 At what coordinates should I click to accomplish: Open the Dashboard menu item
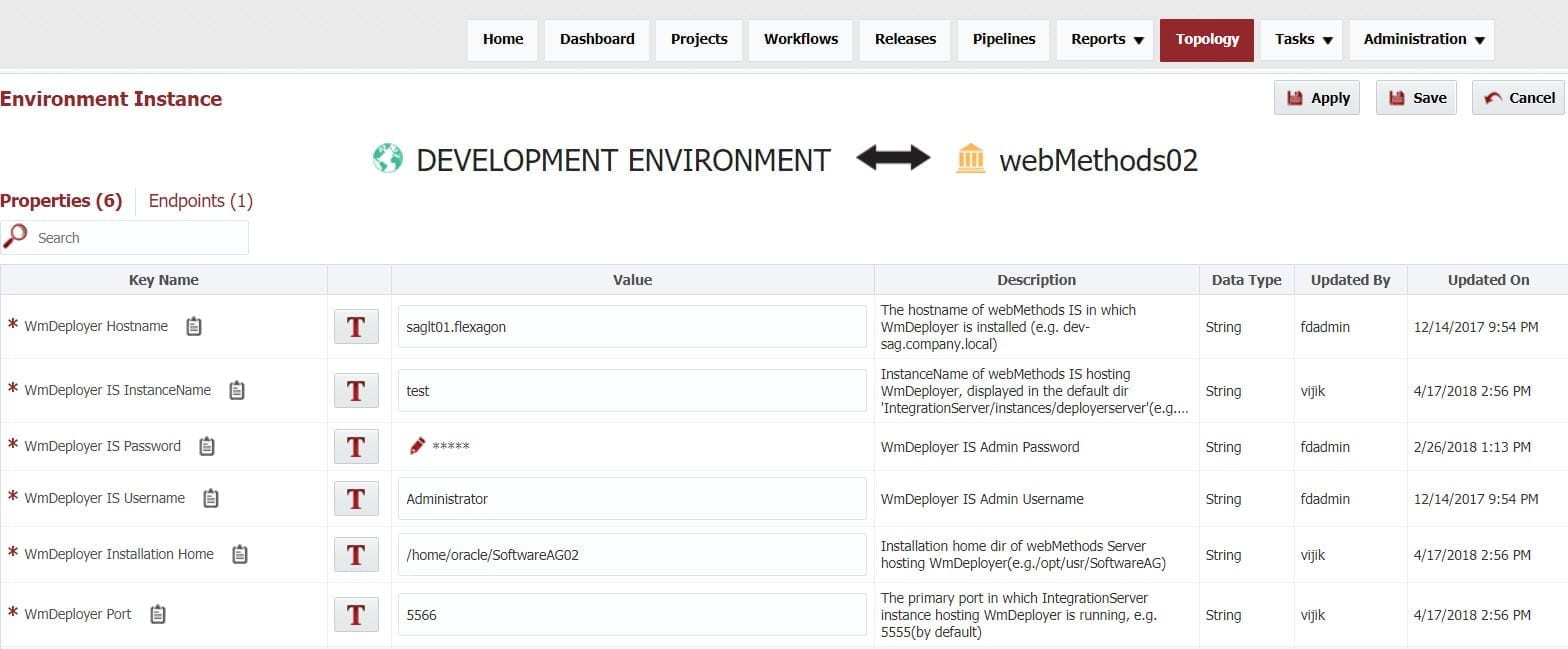[x=597, y=40]
